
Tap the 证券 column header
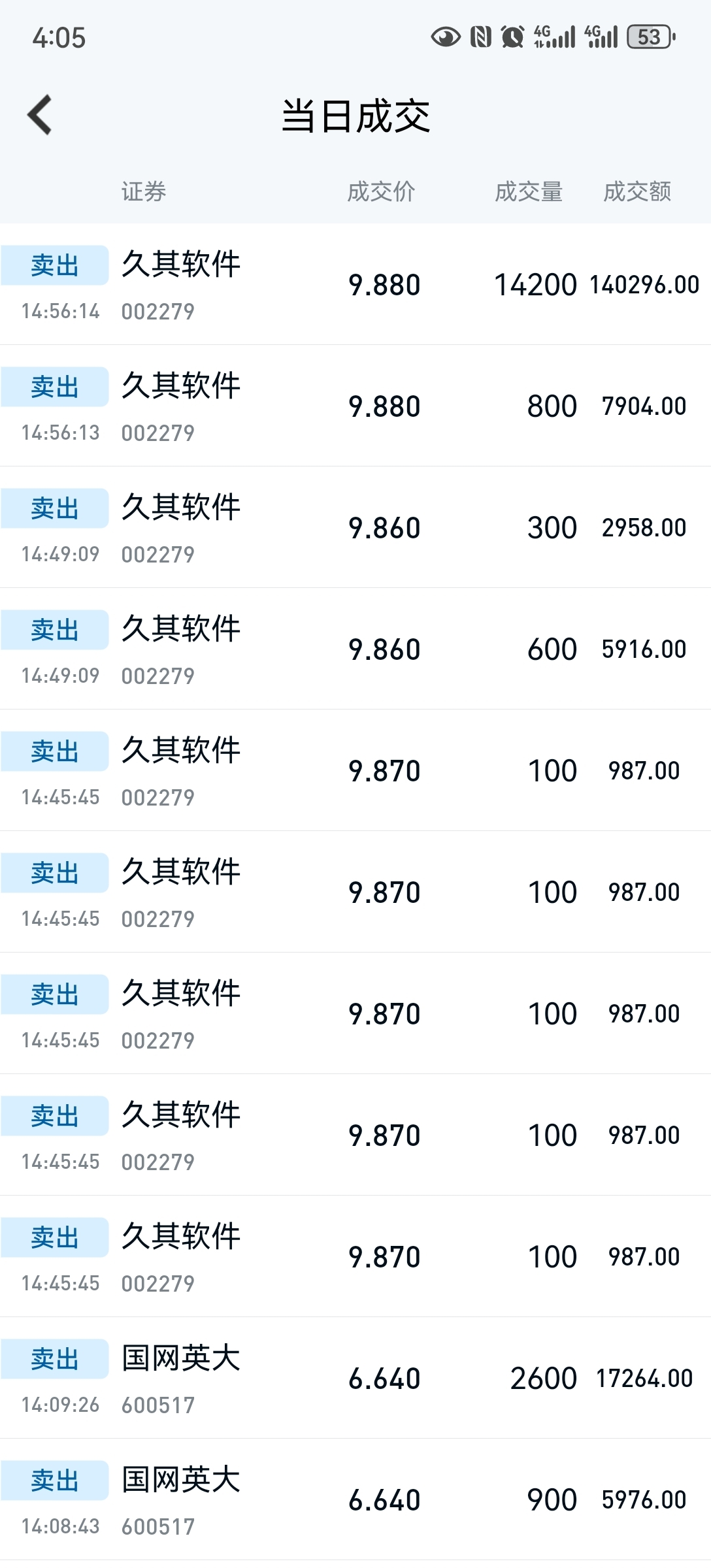(x=144, y=191)
